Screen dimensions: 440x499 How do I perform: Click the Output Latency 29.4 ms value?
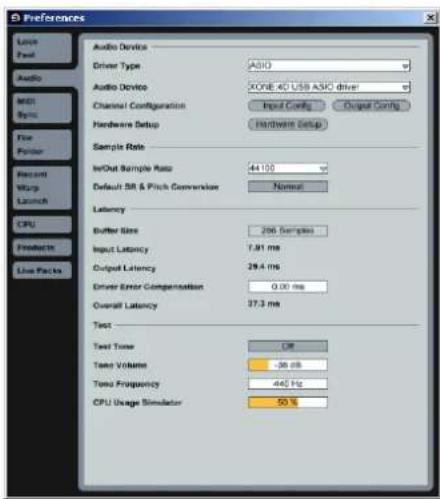pyautogui.click(x=264, y=266)
